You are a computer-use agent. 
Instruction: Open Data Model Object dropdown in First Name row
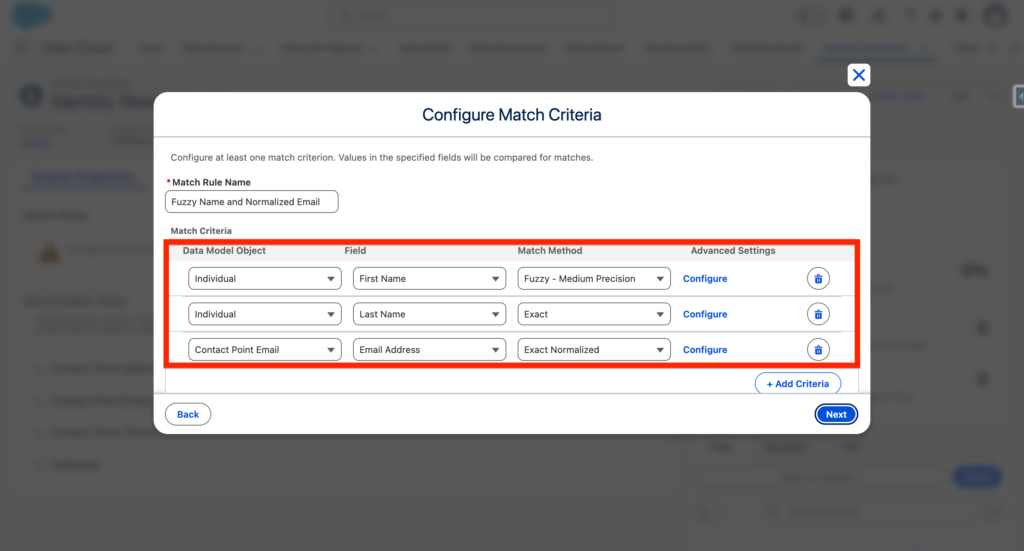[x=265, y=279]
